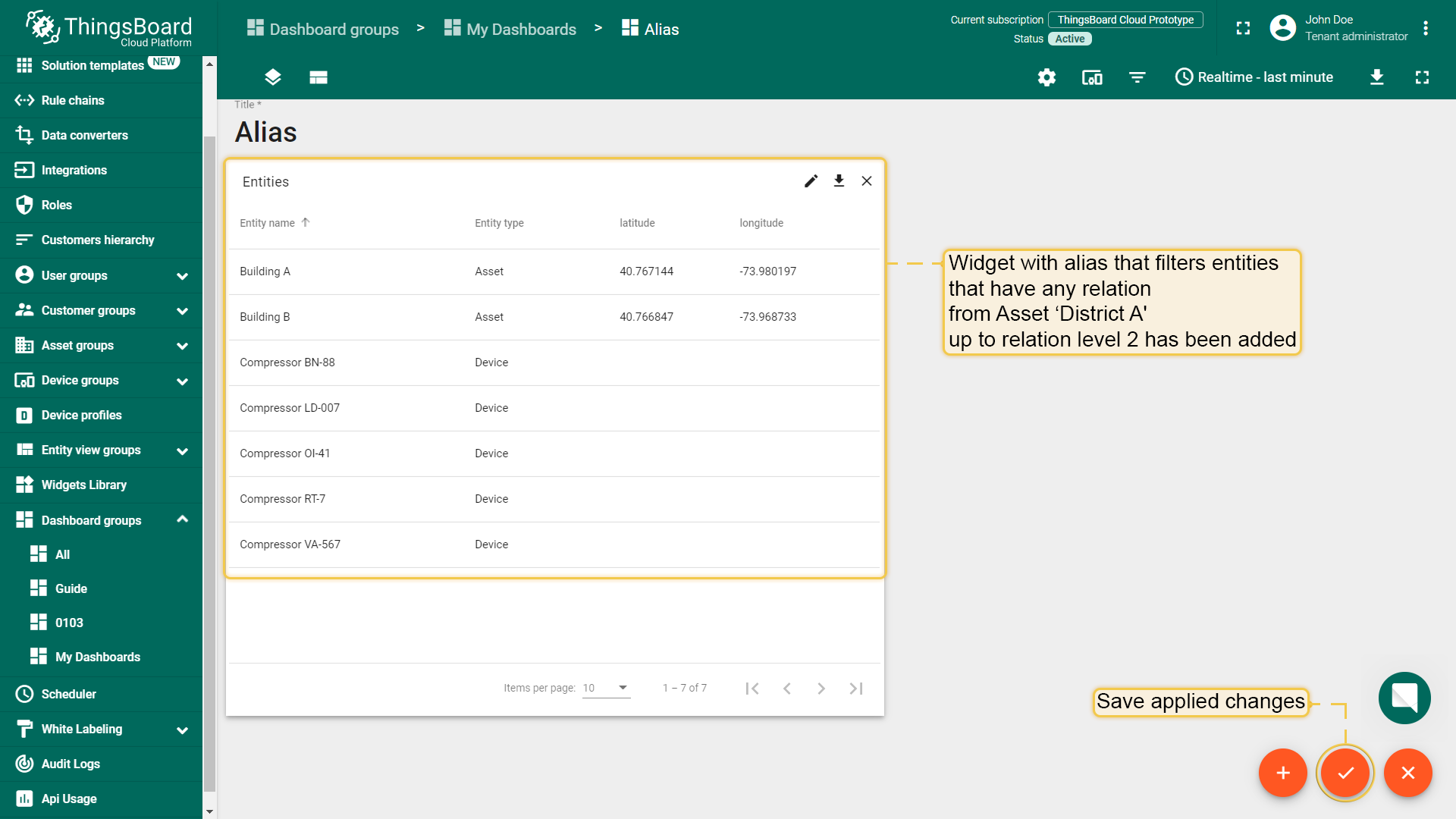Sort table by latitude column header

(x=637, y=223)
